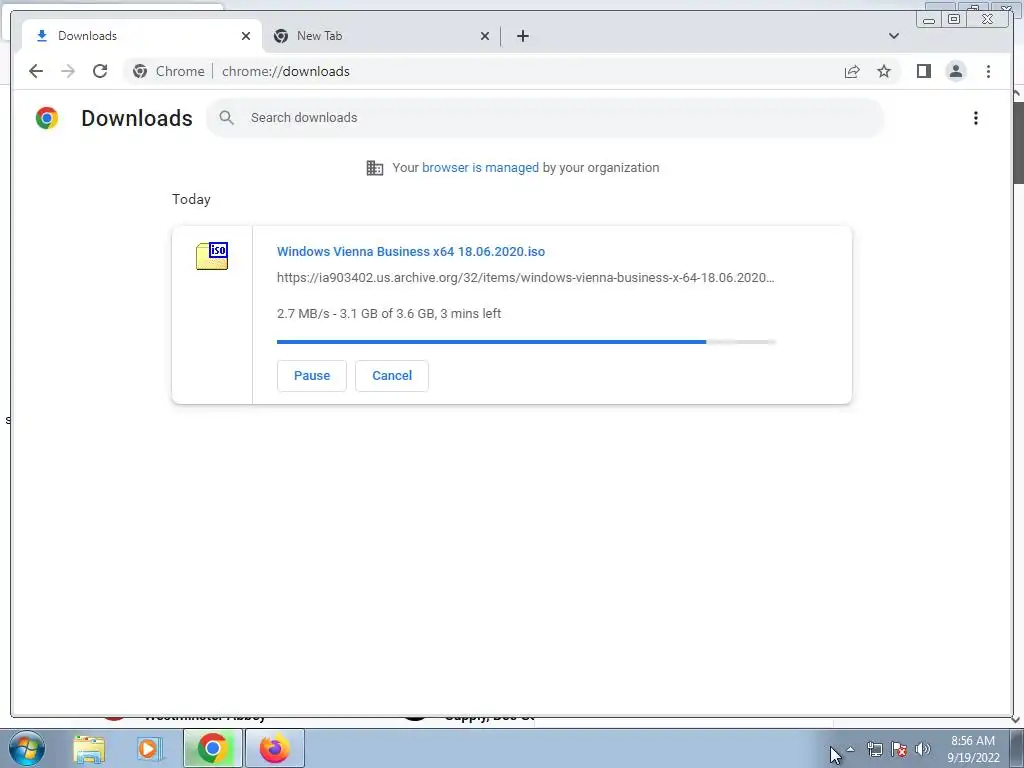Click the Chrome site info chip
This screenshot has height=768, width=1024.
(x=168, y=71)
